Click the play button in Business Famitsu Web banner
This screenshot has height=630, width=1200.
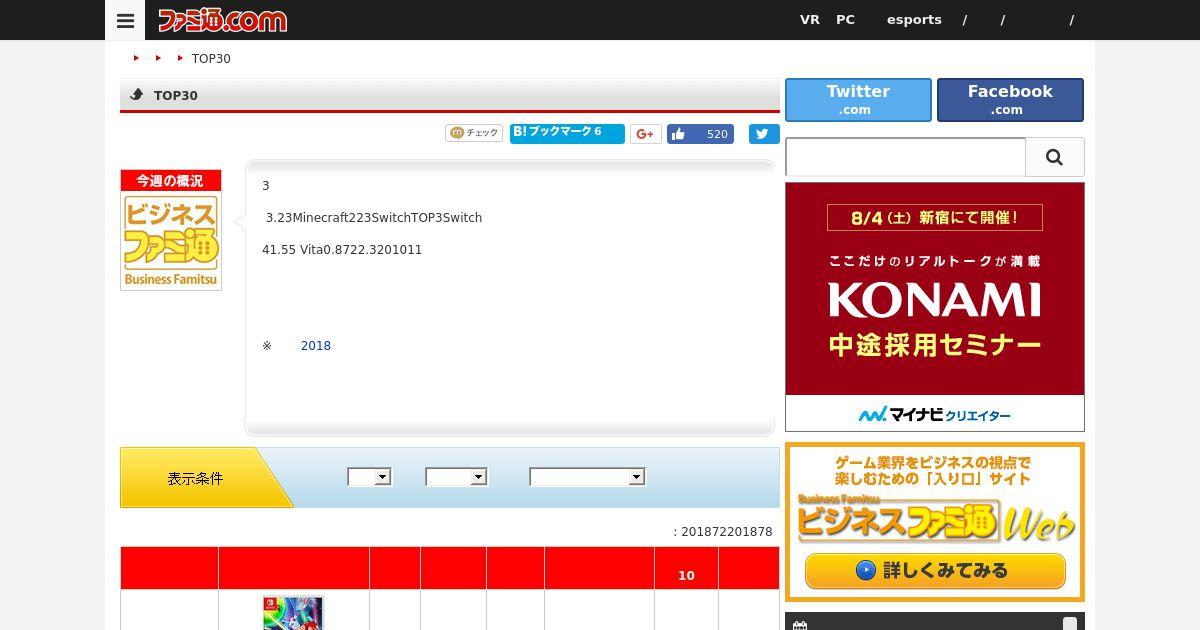tap(866, 570)
